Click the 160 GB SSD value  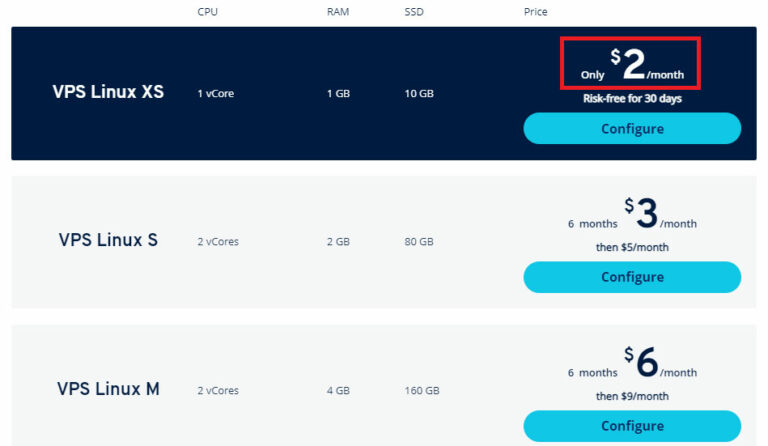[x=422, y=391]
